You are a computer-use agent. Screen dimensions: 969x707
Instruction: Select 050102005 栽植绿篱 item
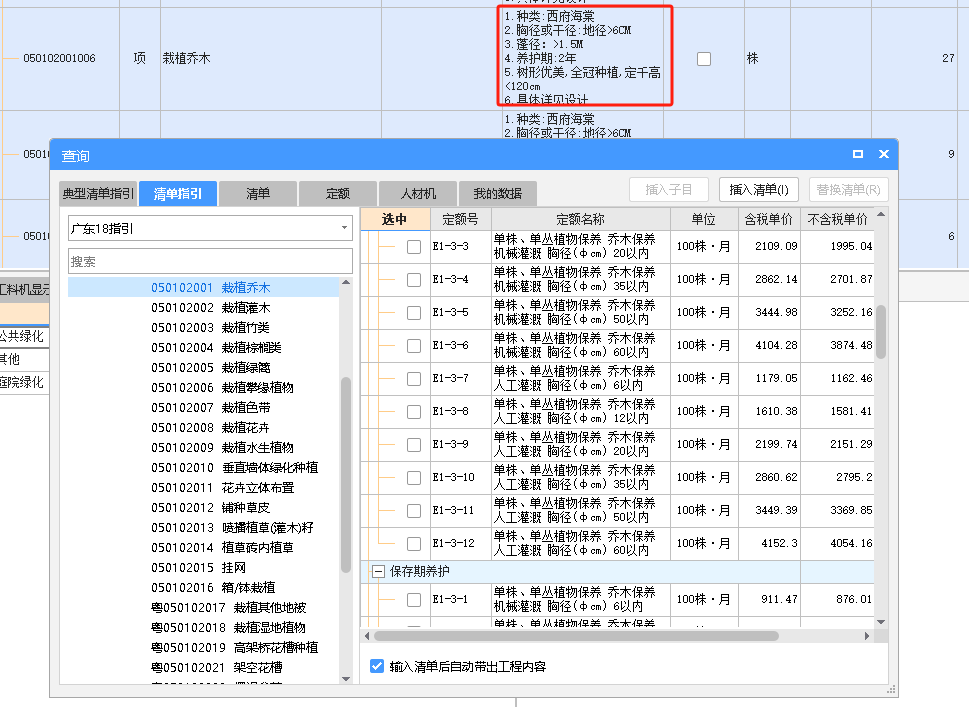click(x=211, y=368)
